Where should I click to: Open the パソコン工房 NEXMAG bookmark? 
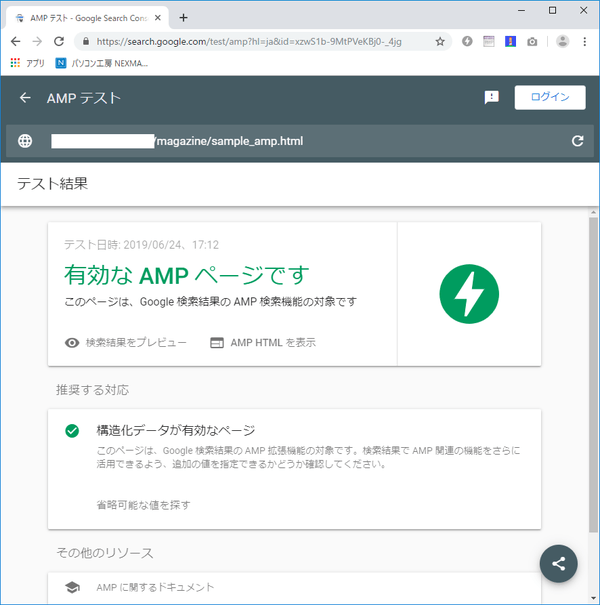102,63
